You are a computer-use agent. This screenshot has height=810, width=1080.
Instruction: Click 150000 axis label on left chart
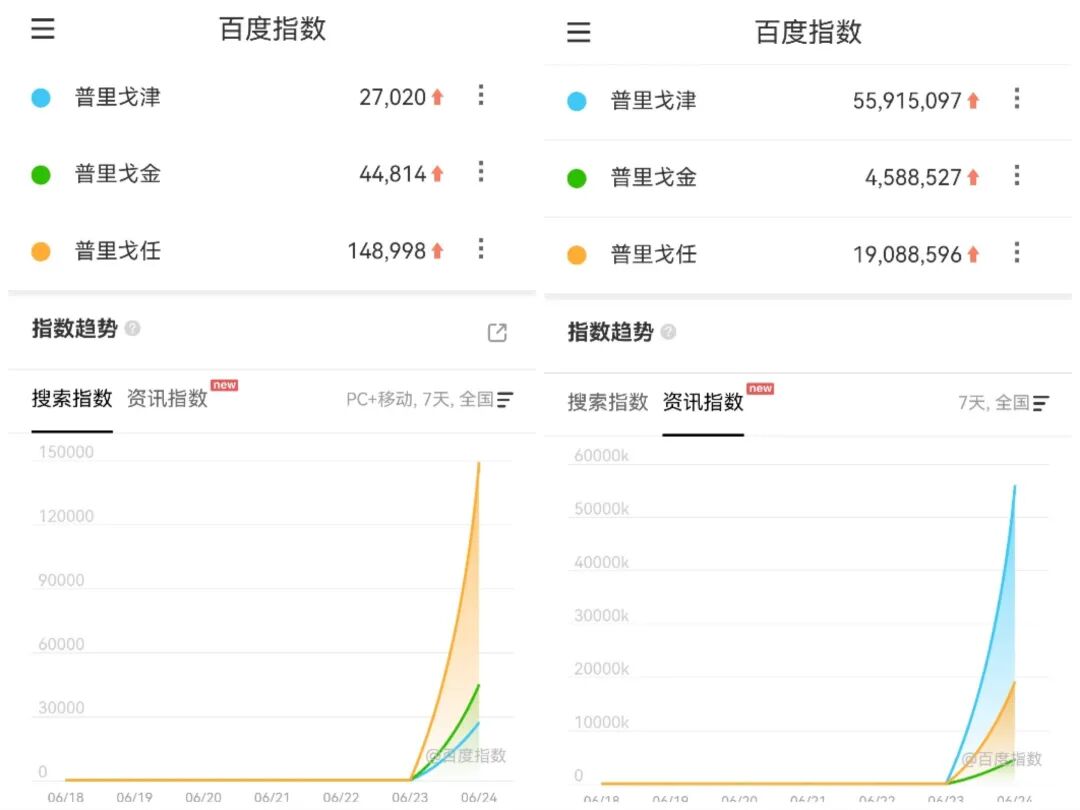coord(66,452)
